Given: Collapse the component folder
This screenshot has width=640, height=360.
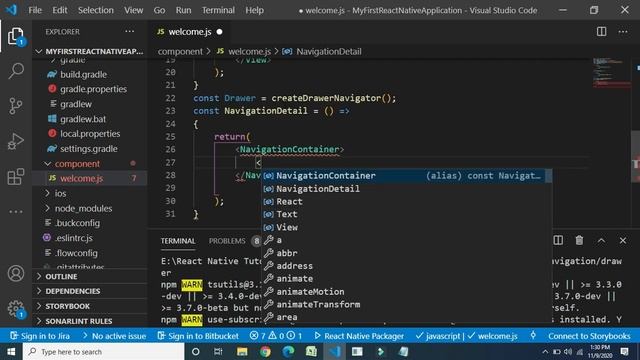Looking at the screenshot, I should pyautogui.click(x=90, y=164).
